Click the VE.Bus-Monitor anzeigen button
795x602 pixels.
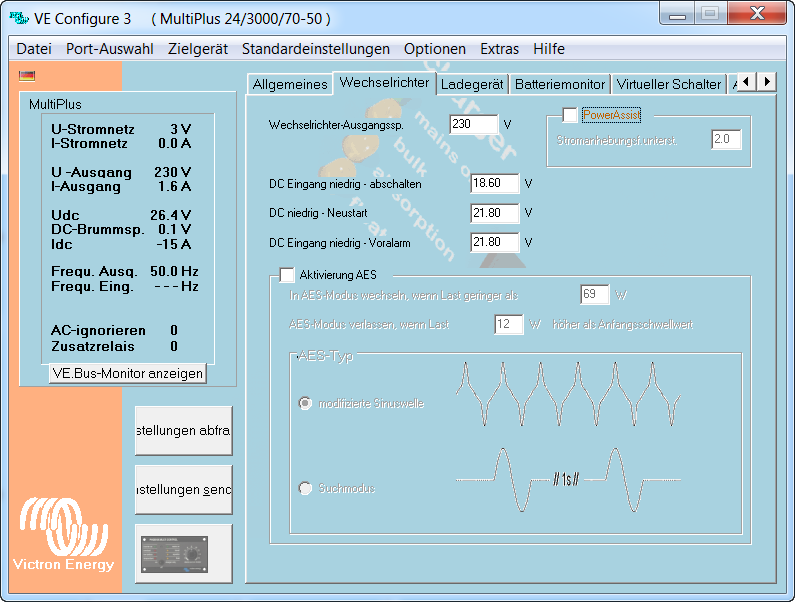click(127, 373)
